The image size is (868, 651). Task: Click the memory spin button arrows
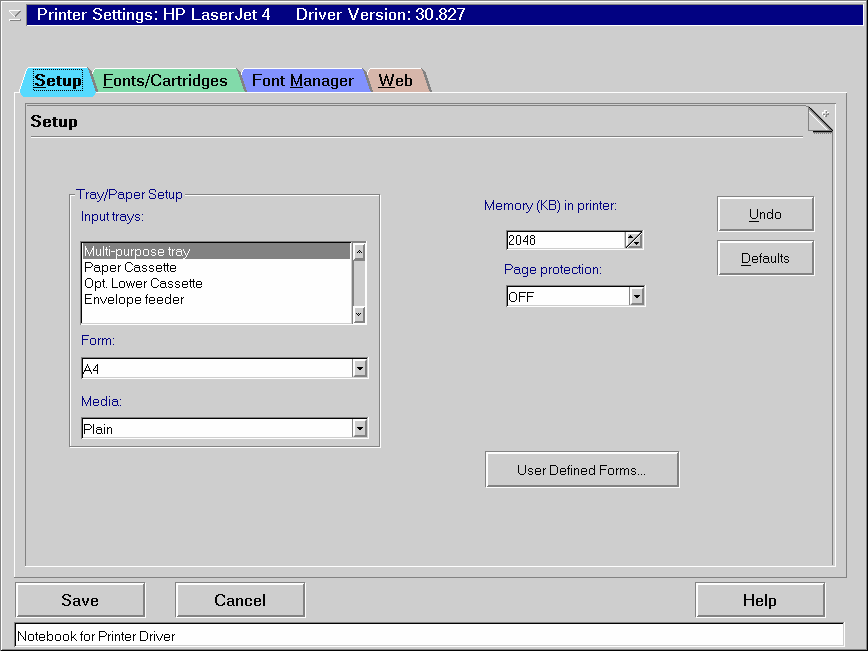click(633, 240)
